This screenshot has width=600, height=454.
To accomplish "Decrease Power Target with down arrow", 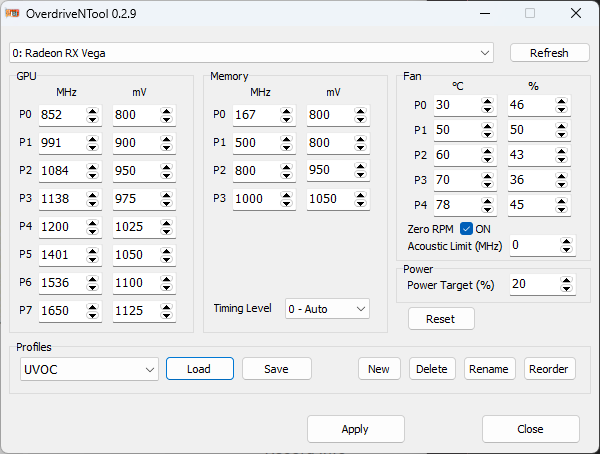I will (566, 288).
